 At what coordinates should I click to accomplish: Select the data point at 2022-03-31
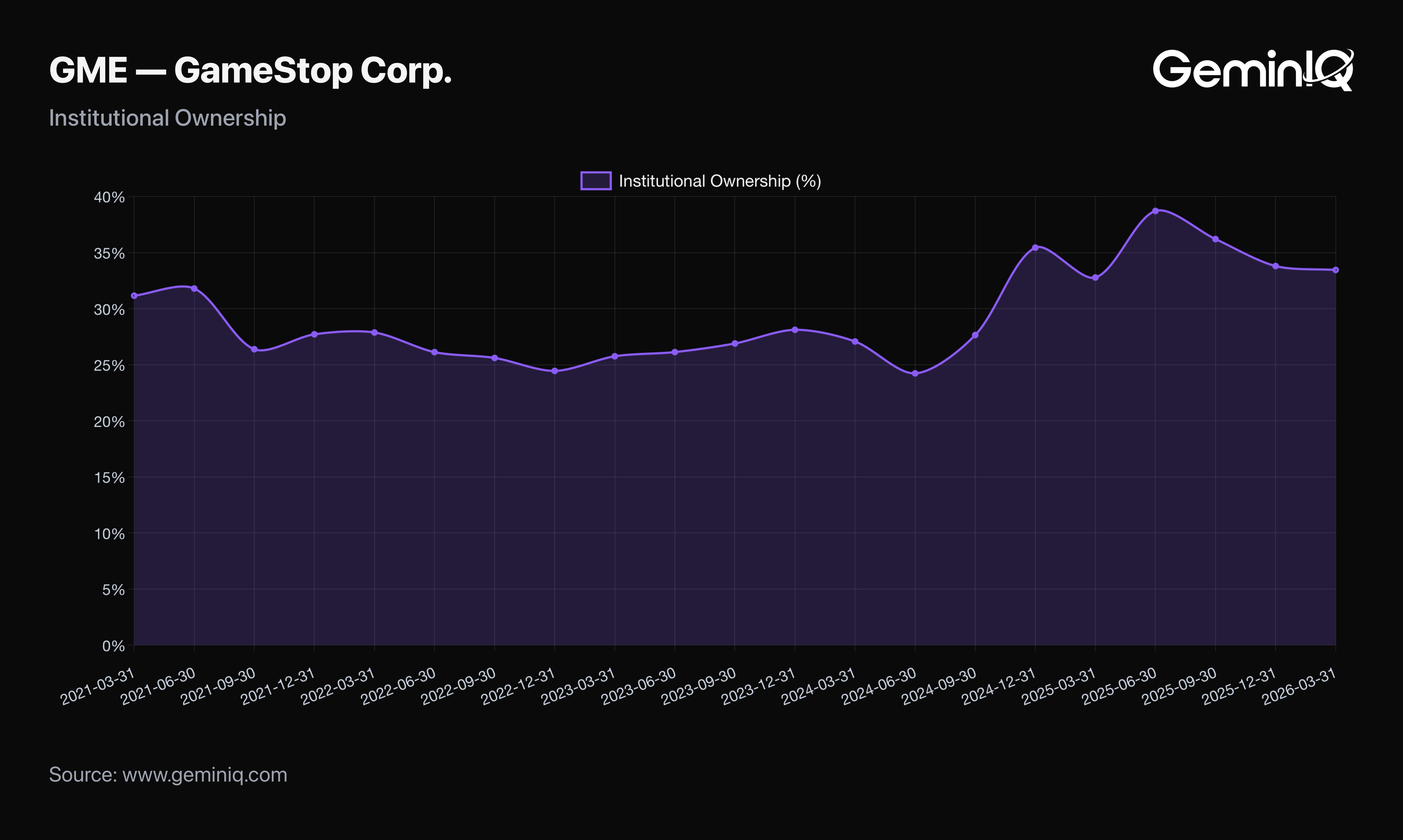(374, 332)
